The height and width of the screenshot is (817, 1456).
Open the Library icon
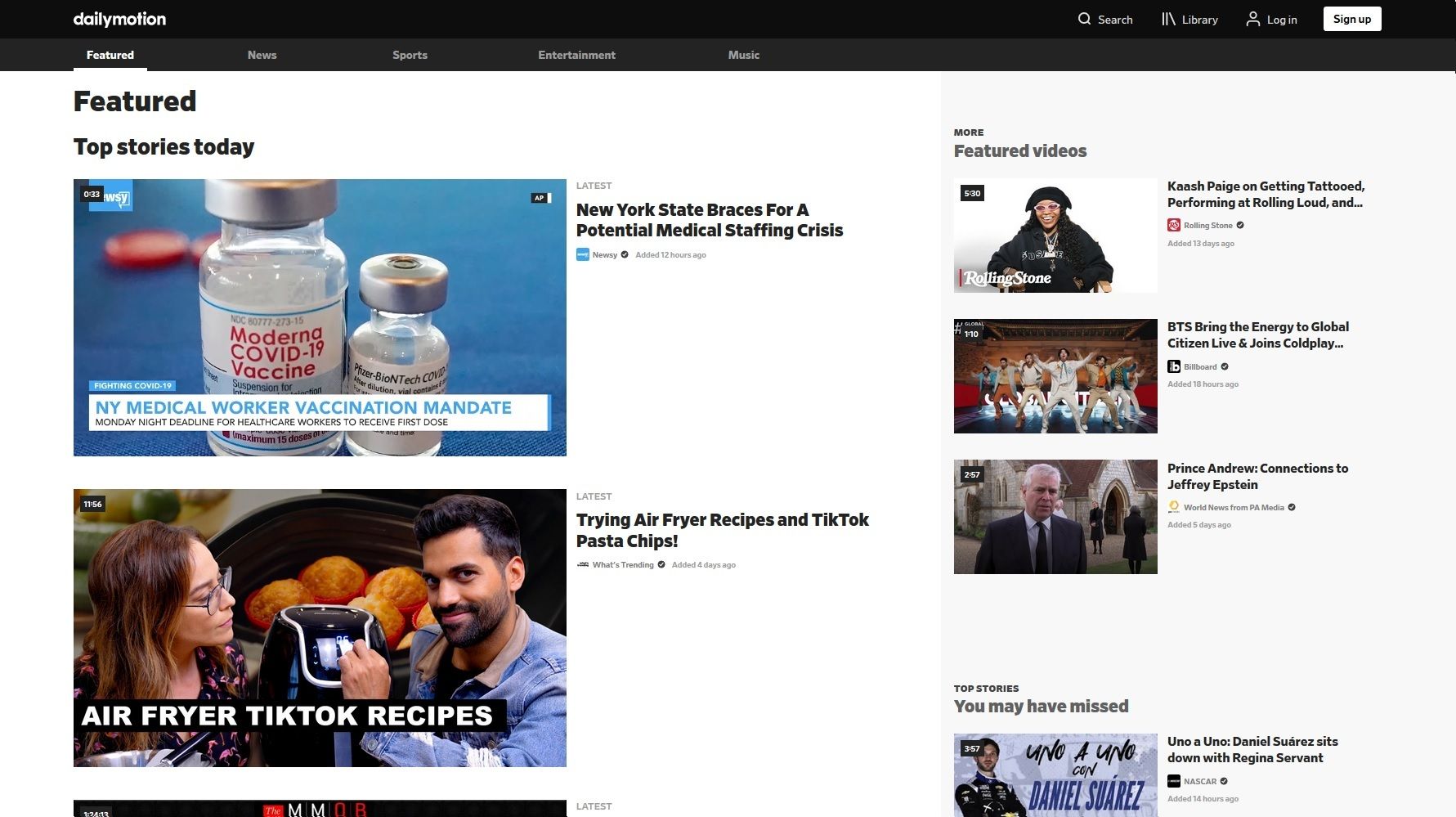(1168, 19)
